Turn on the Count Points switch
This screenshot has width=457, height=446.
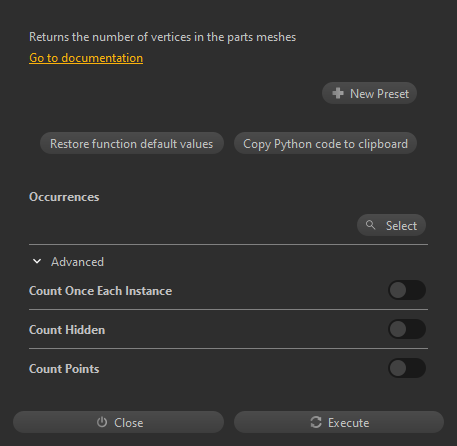pyautogui.click(x=407, y=368)
